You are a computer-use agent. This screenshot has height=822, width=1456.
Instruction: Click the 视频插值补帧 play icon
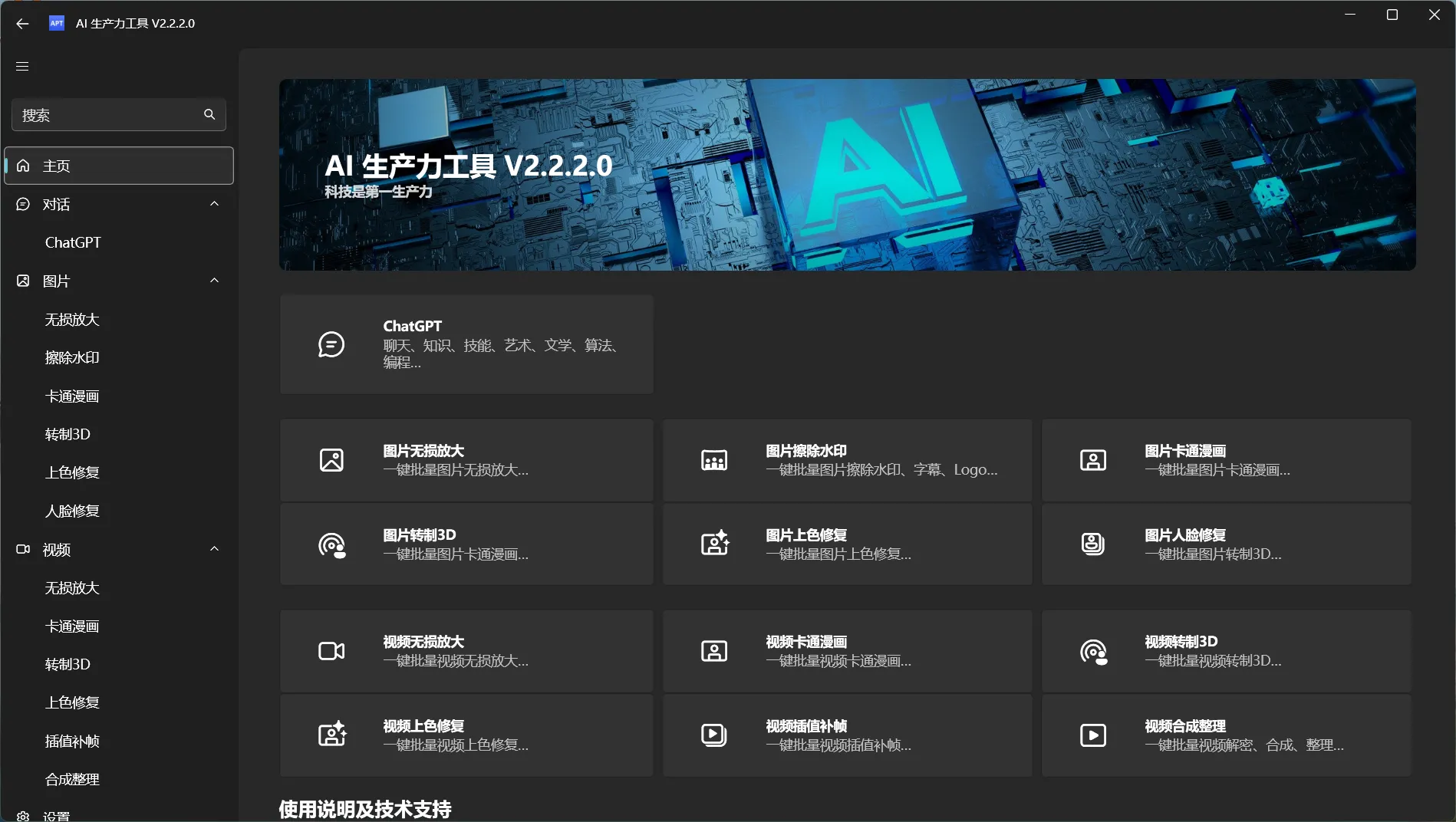coord(714,735)
